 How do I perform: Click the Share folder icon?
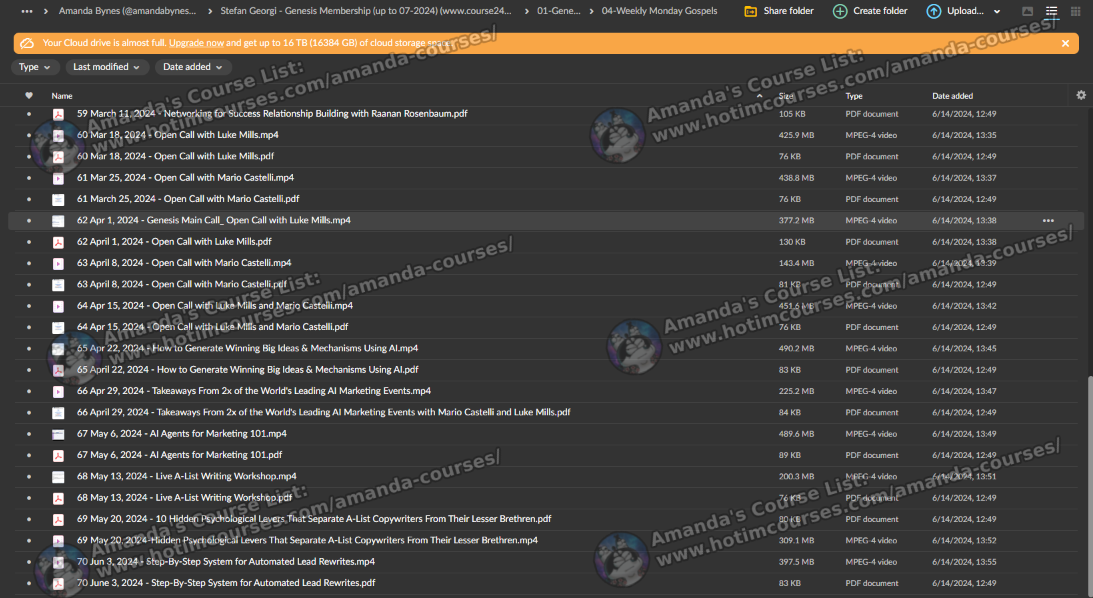[x=751, y=11]
